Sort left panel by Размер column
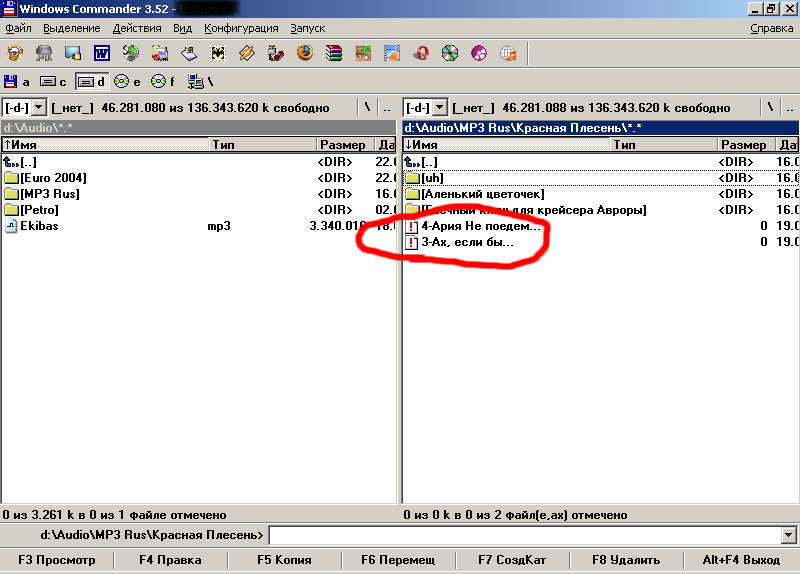The image size is (800, 574). click(x=345, y=145)
